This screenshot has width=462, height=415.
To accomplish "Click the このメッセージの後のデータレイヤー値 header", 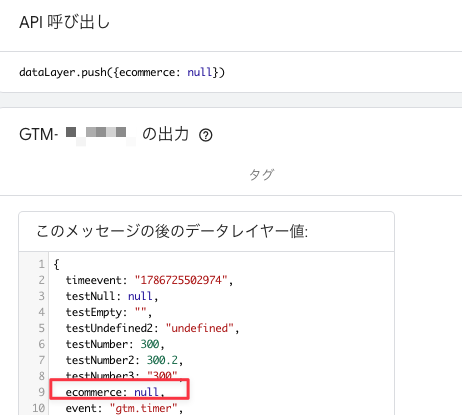I will tap(172, 231).
